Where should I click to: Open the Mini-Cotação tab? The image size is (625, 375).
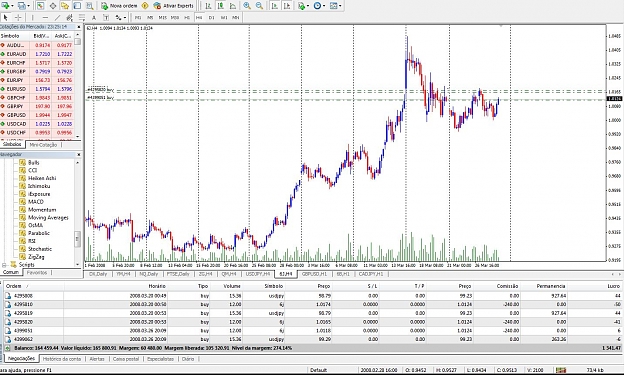coord(43,145)
